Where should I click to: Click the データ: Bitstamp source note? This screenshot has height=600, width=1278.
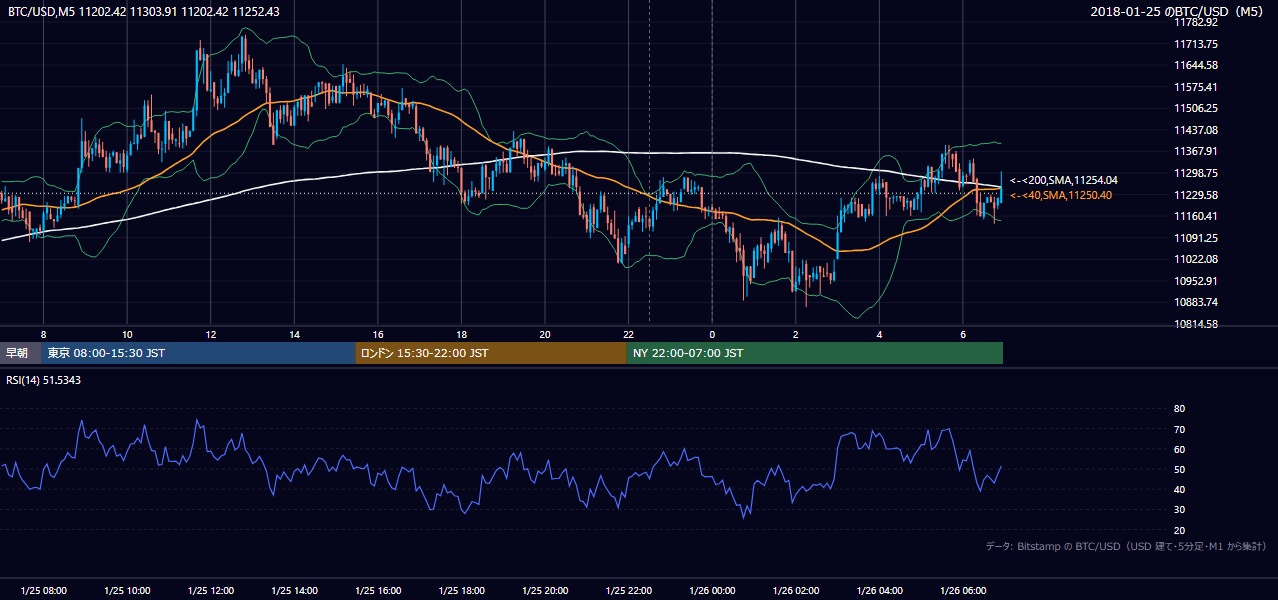[x=1126, y=546]
